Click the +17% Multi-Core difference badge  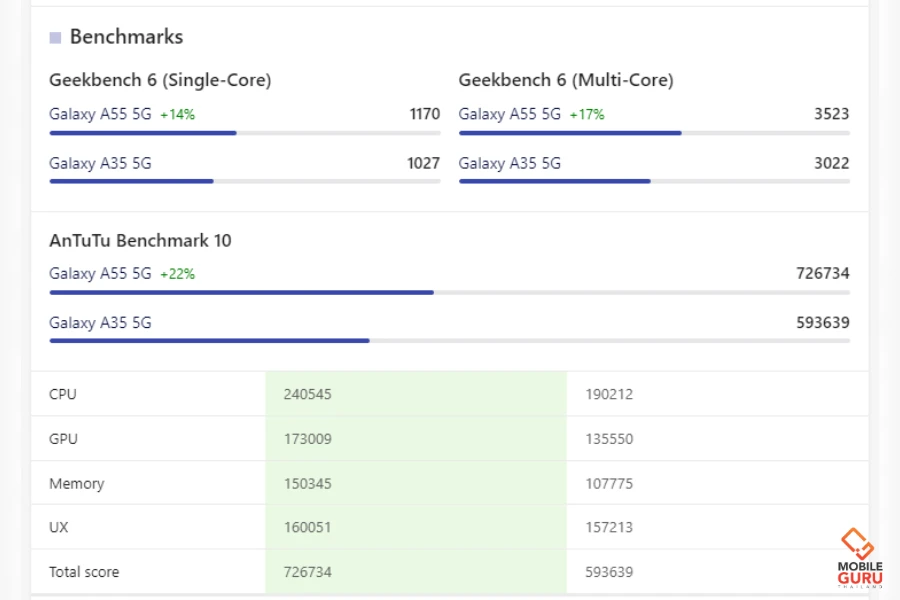(587, 115)
